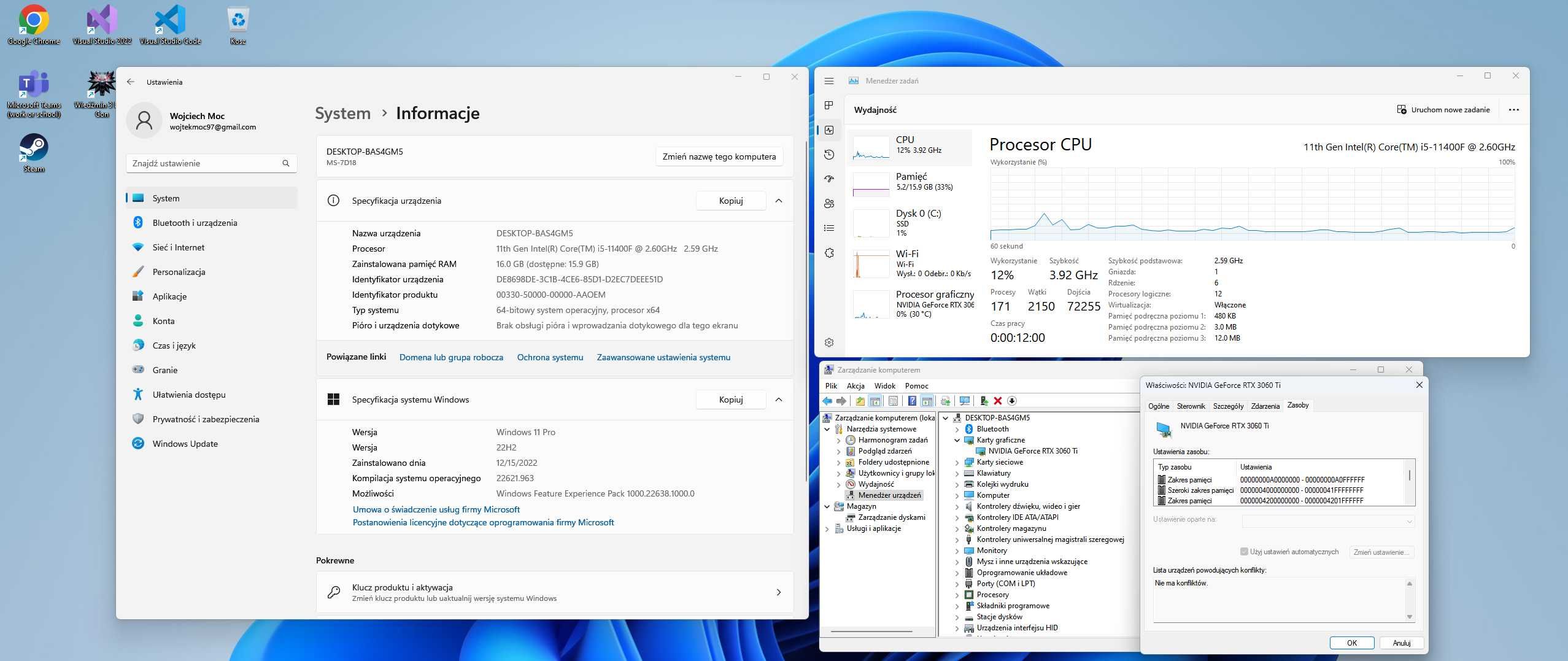Click OK in NVIDIA properties dialog

pyautogui.click(x=1351, y=643)
